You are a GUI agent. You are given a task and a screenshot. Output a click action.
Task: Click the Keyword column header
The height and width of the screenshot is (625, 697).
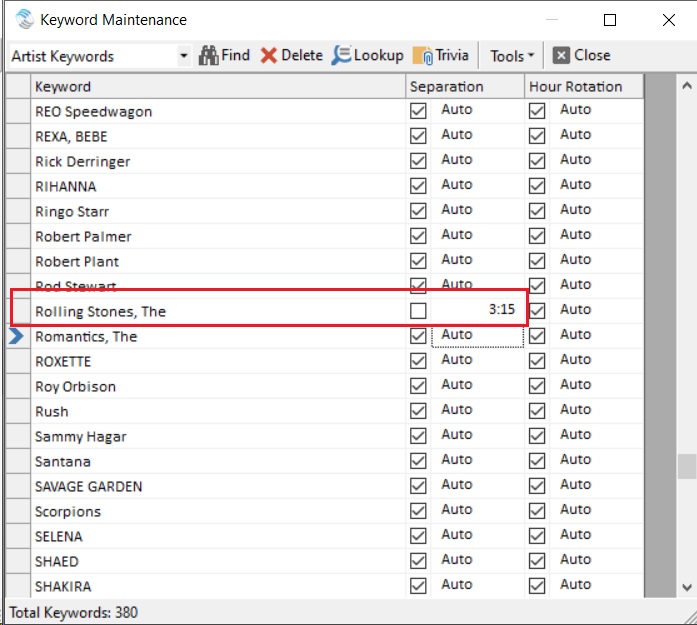coord(218,86)
